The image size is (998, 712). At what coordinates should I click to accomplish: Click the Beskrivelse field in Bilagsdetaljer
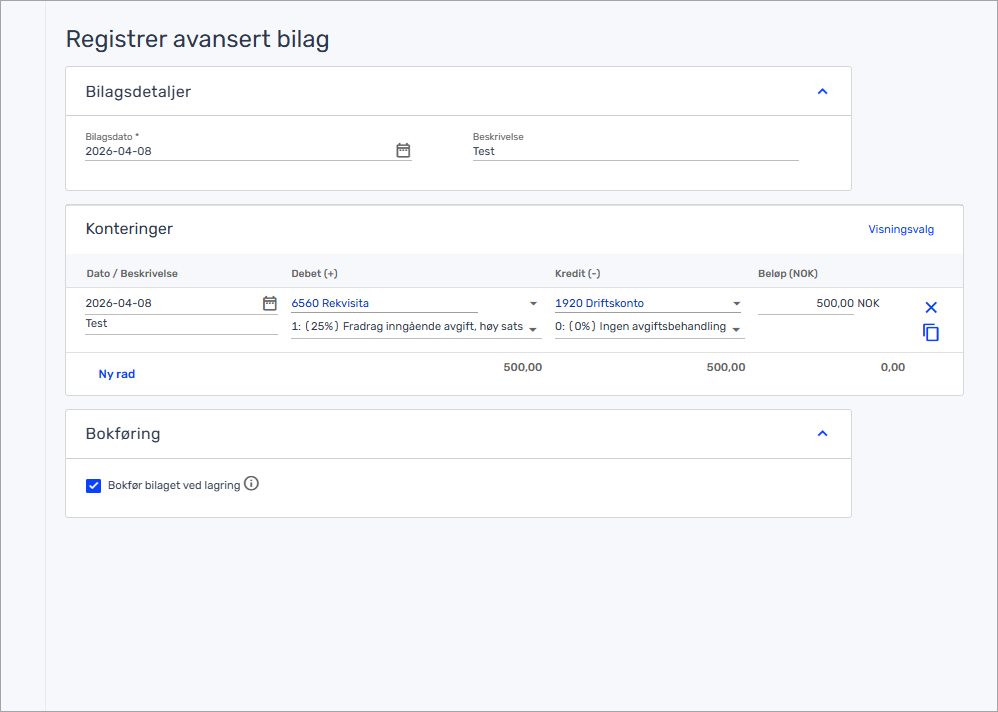(635, 152)
